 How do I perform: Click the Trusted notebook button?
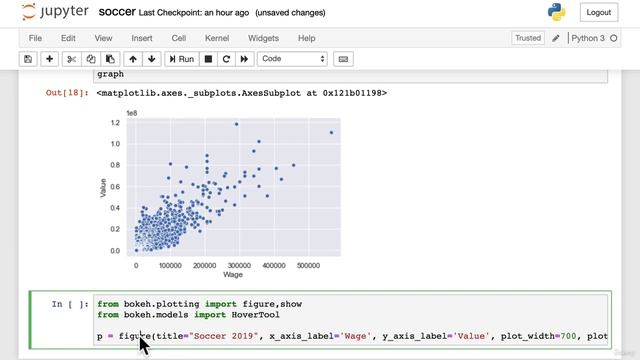coord(528,38)
